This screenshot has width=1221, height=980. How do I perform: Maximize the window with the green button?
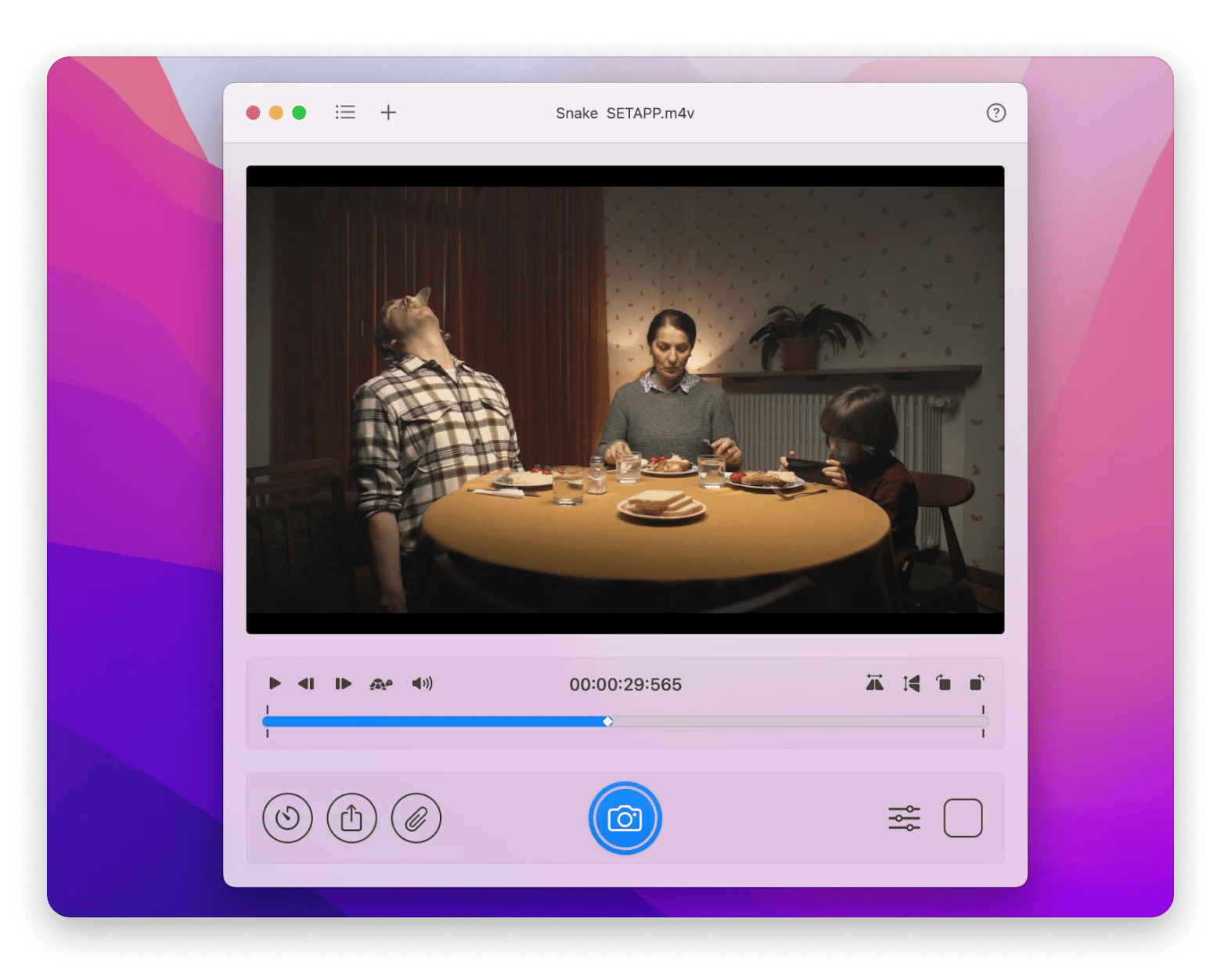click(x=299, y=113)
